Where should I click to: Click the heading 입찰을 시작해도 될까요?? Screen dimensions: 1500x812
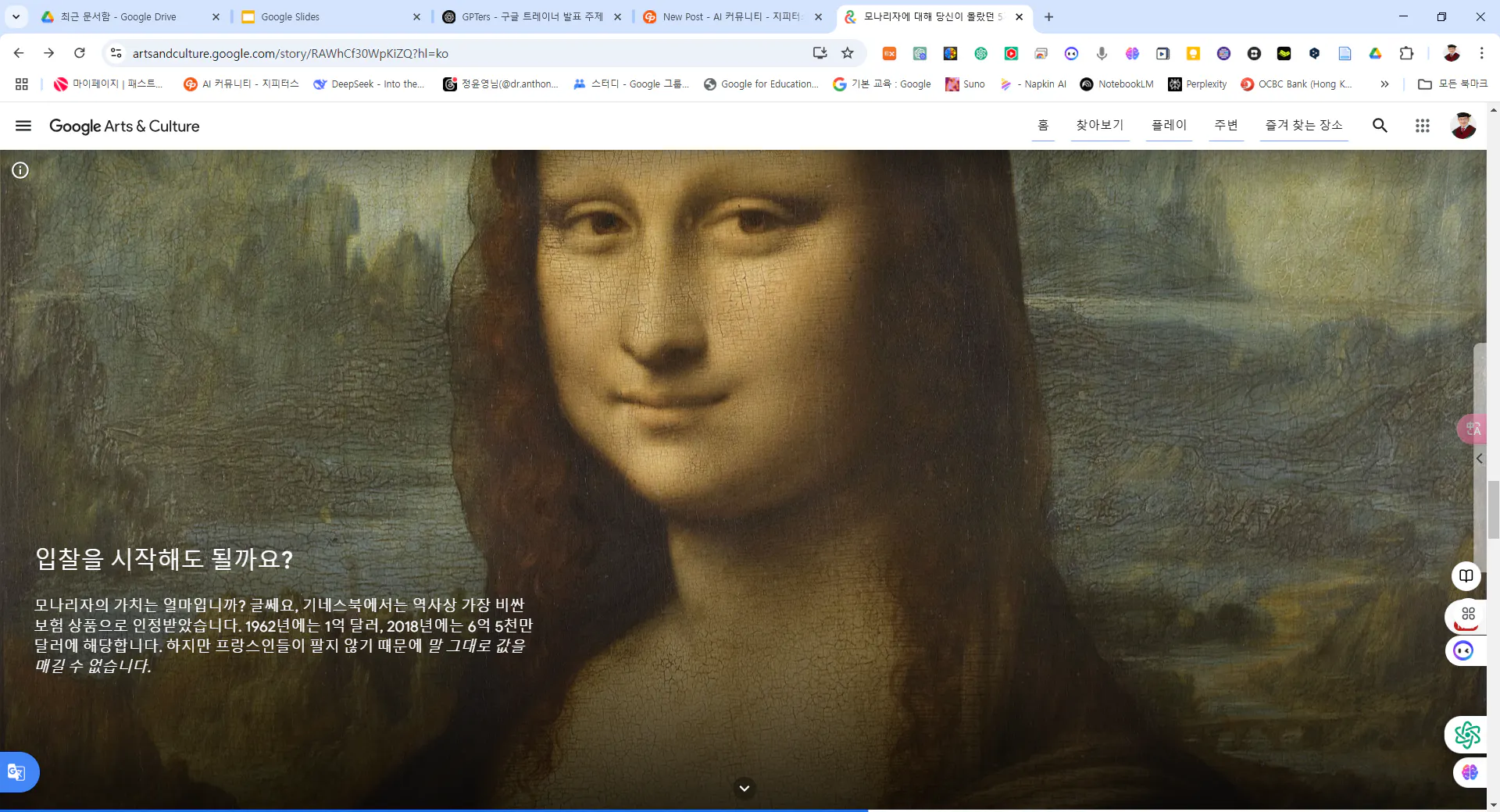coord(164,559)
